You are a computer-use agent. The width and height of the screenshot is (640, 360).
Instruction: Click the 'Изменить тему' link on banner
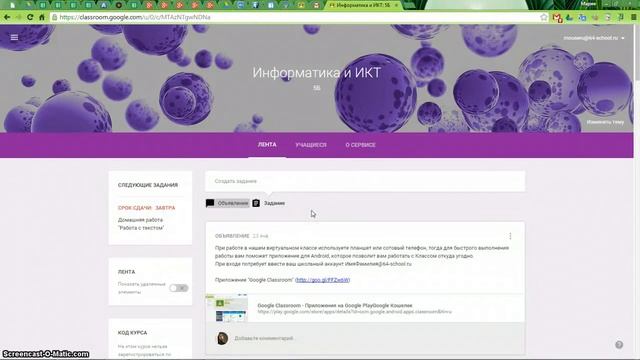point(605,122)
